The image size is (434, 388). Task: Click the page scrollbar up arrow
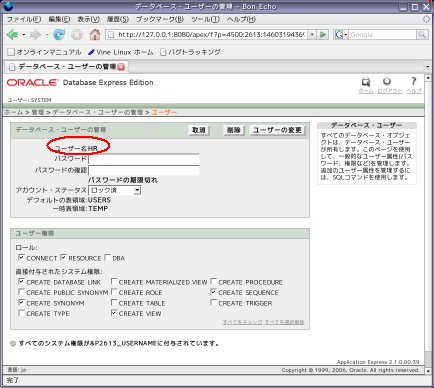point(428,78)
